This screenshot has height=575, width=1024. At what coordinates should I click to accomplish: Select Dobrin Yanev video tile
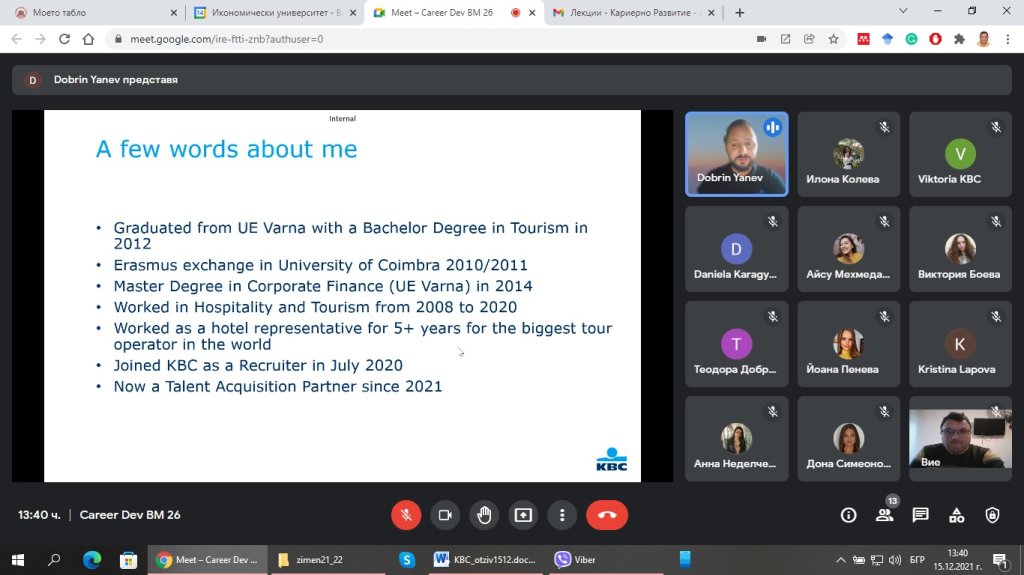(737, 154)
